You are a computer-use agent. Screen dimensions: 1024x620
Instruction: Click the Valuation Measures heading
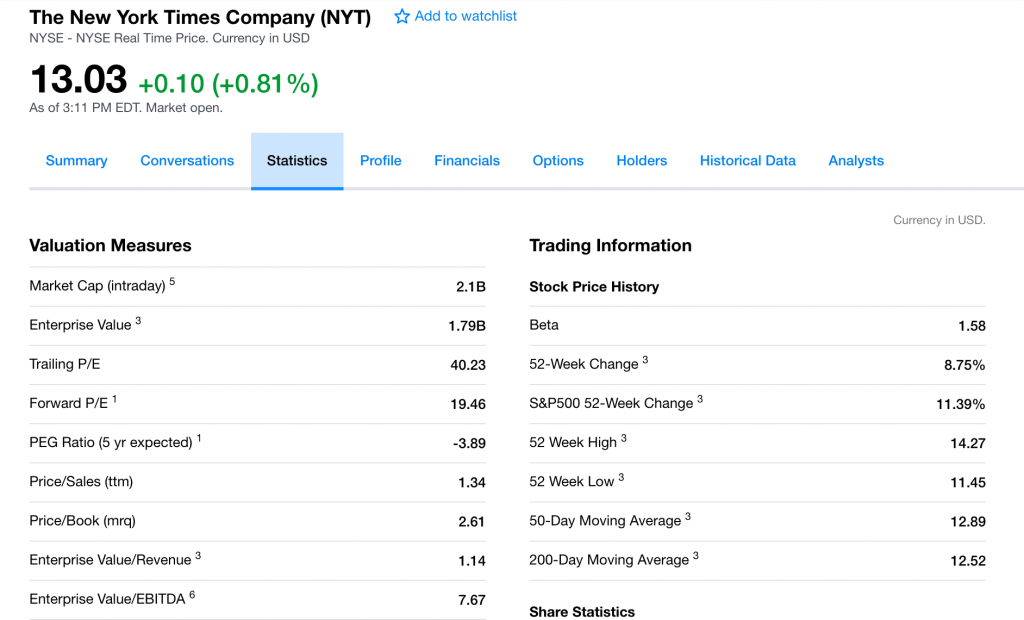pos(110,246)
